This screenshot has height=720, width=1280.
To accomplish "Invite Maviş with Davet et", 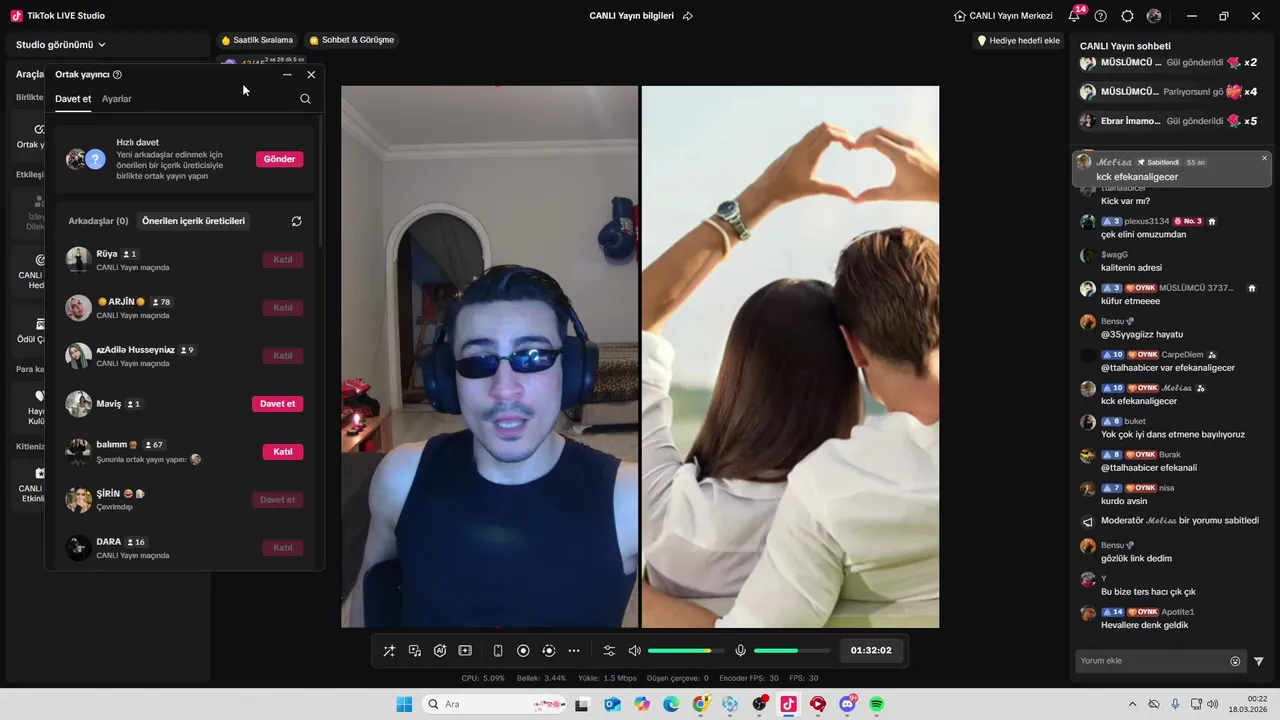I will click(277, 404).
